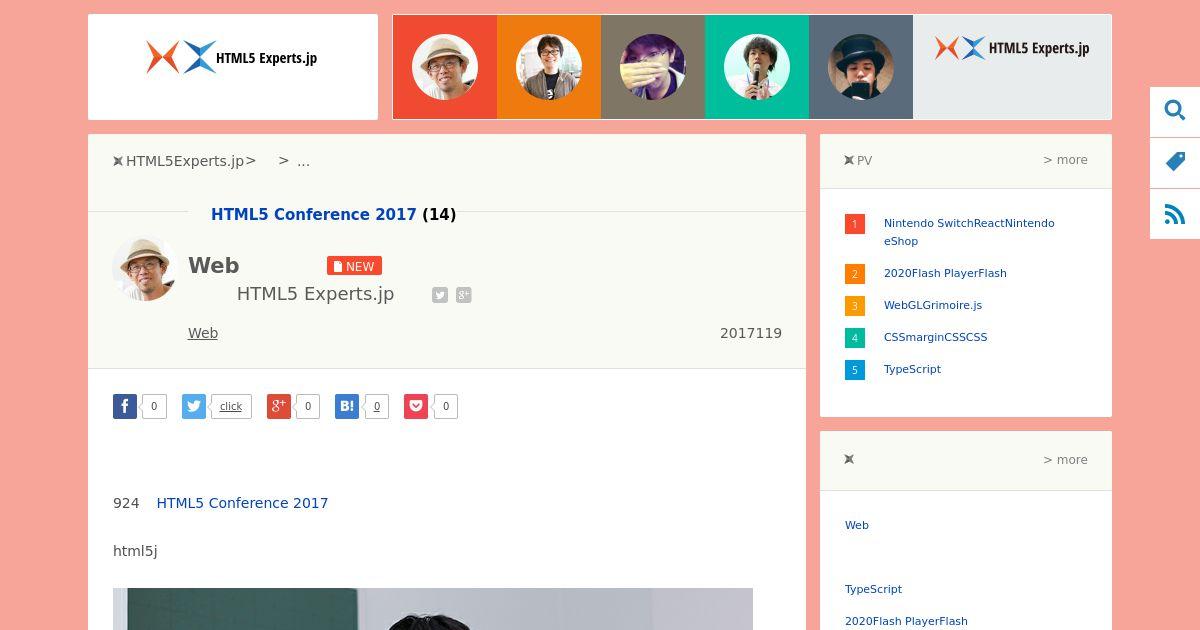The image size is (1200, 630).
Task: Click the red NEW badge
Action: (x=354, y=266)
